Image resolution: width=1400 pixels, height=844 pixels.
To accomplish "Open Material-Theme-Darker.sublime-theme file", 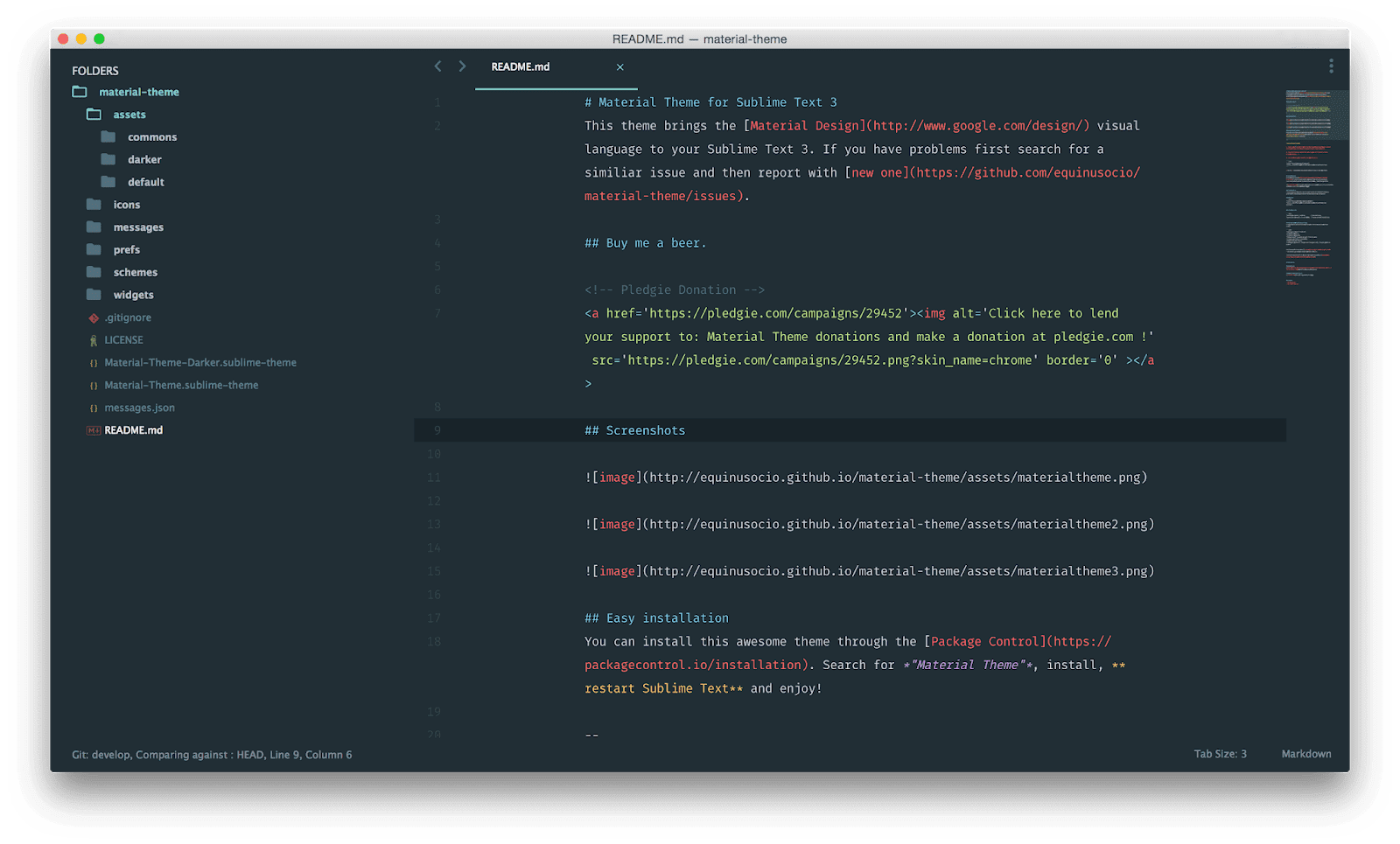I will point(200,363).
